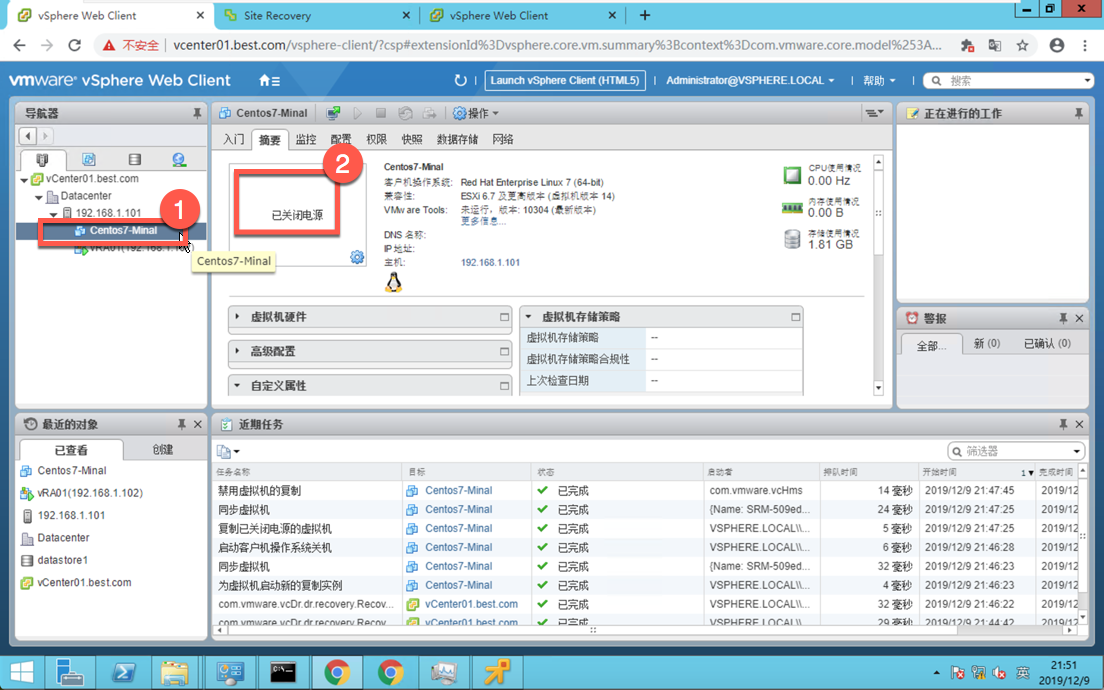Click the snapshot icon in the toolbar
1104x690 pixels.
(405, 113)
